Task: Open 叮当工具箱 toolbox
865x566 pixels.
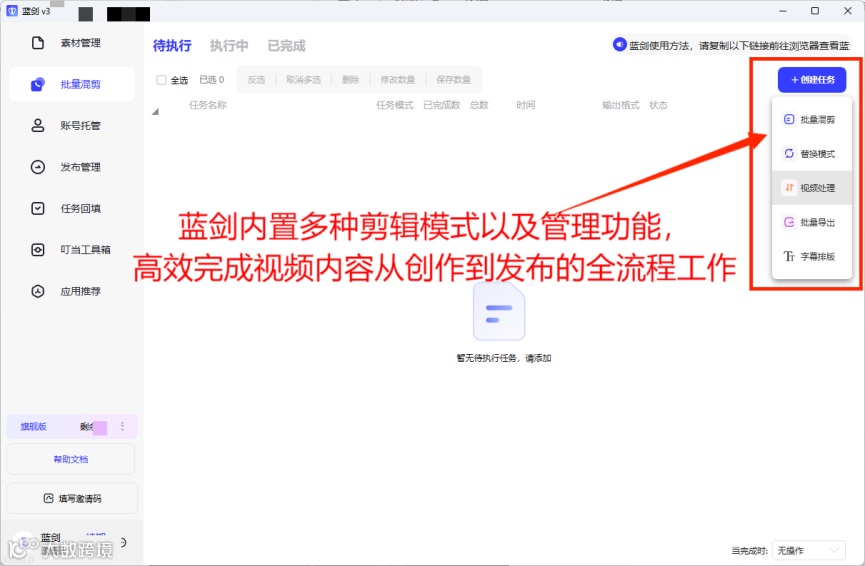Action: point(72,250)
